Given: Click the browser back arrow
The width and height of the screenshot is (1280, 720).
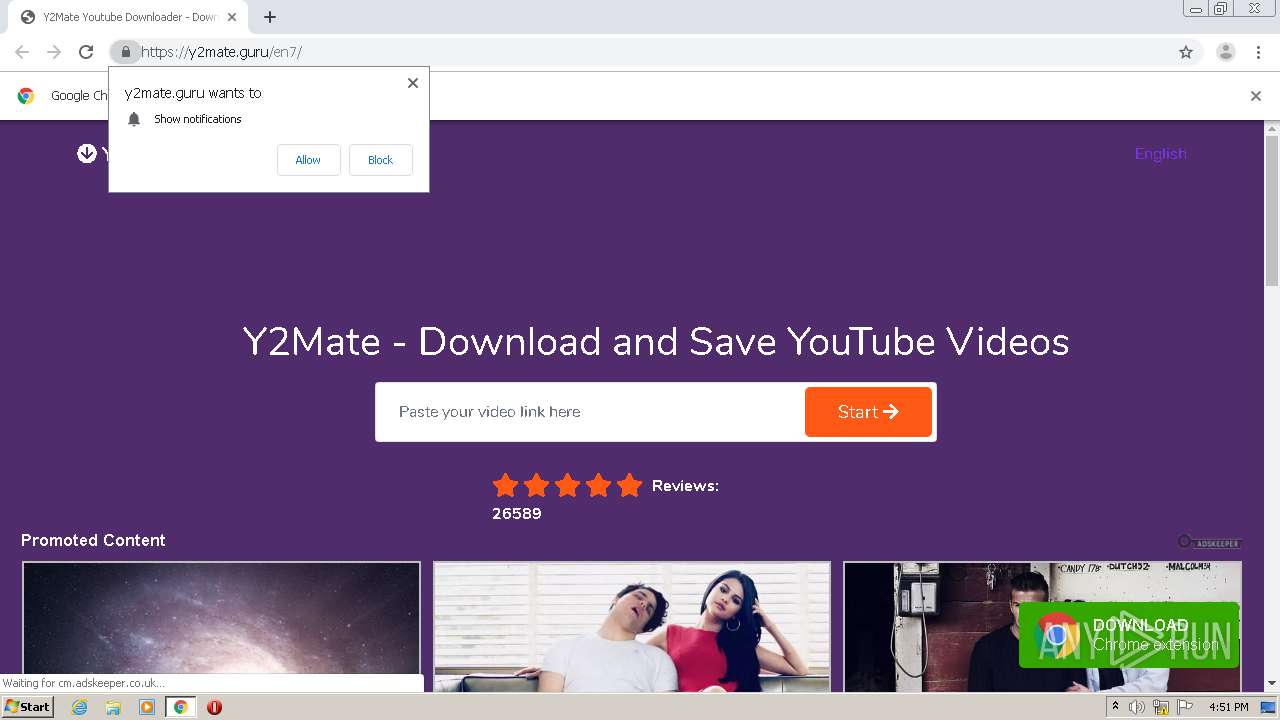Looking at the screenshot, I should pyautogui.click(x=22, y=52).
